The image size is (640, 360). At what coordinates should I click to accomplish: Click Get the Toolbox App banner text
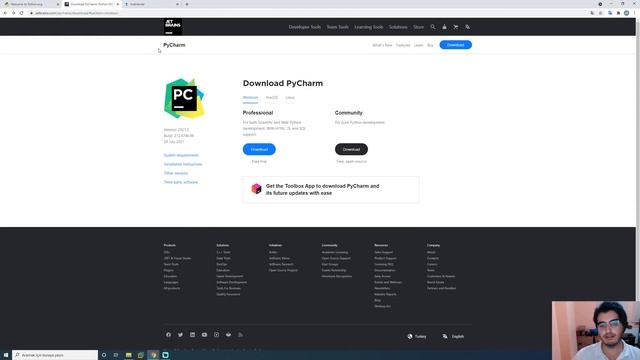click(322, 189)
